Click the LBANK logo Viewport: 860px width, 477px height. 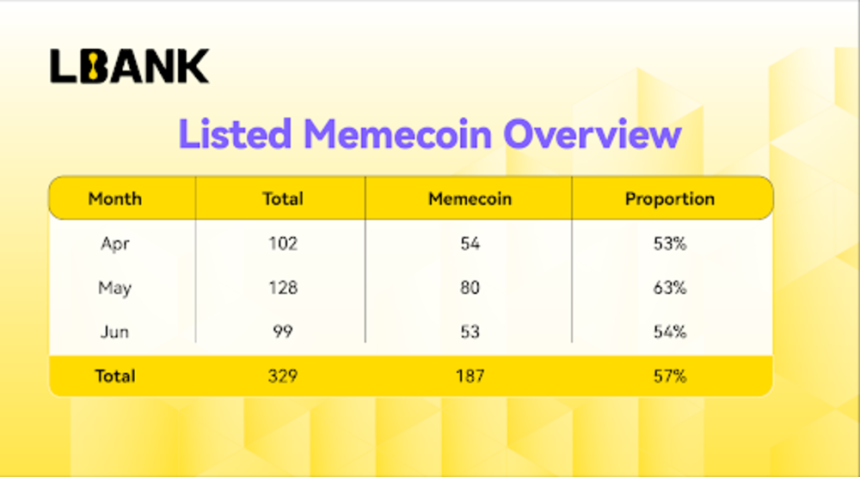[129, 66]
